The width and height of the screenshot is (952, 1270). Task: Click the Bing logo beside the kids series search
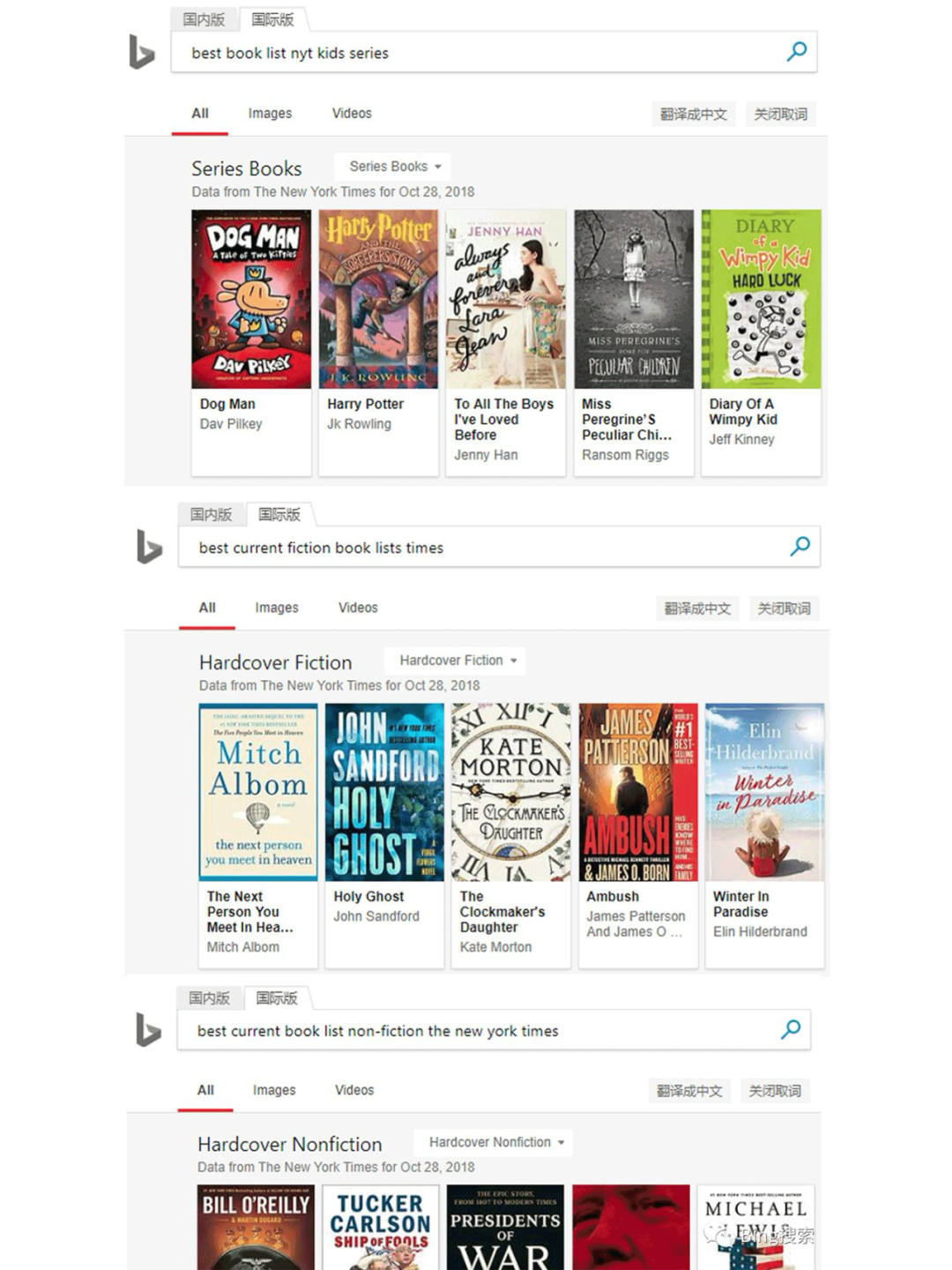click(x=142, y=52)
